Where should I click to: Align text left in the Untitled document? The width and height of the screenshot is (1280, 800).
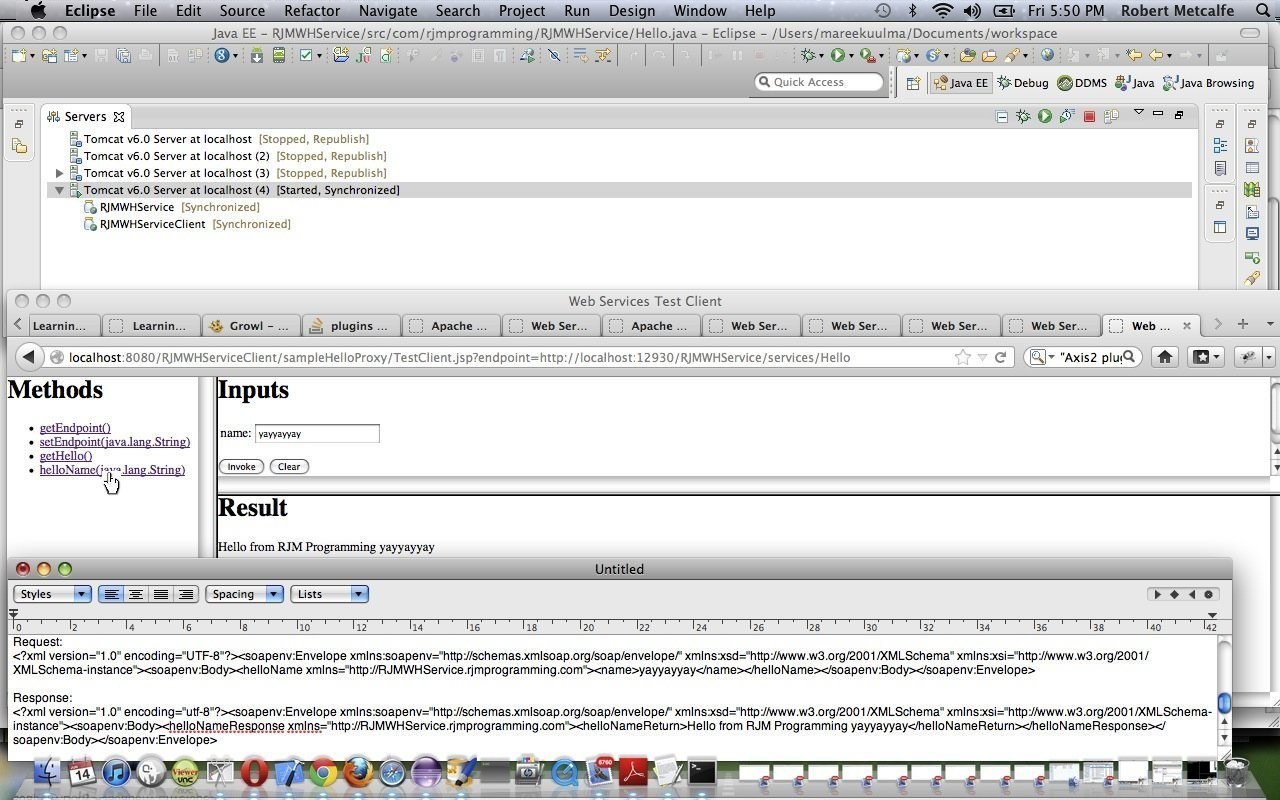point(111,594)
